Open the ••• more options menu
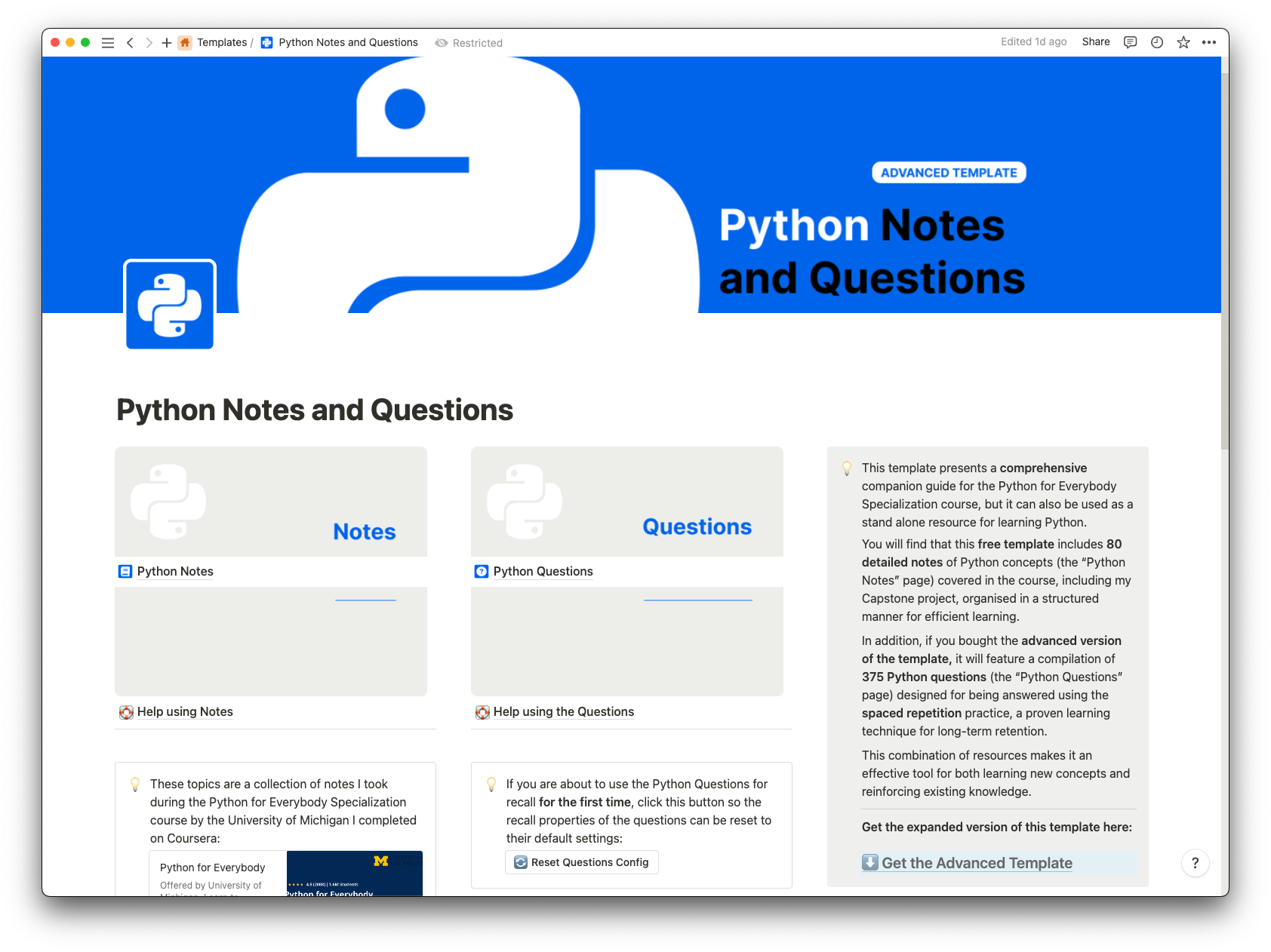Screen dimensions: 1271x952 click(1209, 42)
